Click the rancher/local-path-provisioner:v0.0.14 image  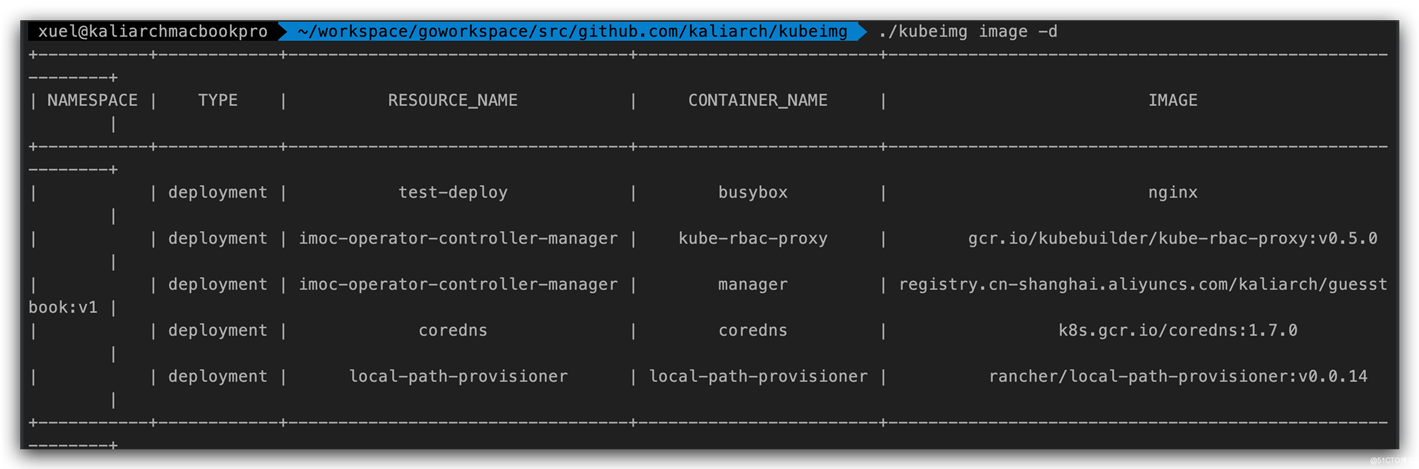(1178, 376)
